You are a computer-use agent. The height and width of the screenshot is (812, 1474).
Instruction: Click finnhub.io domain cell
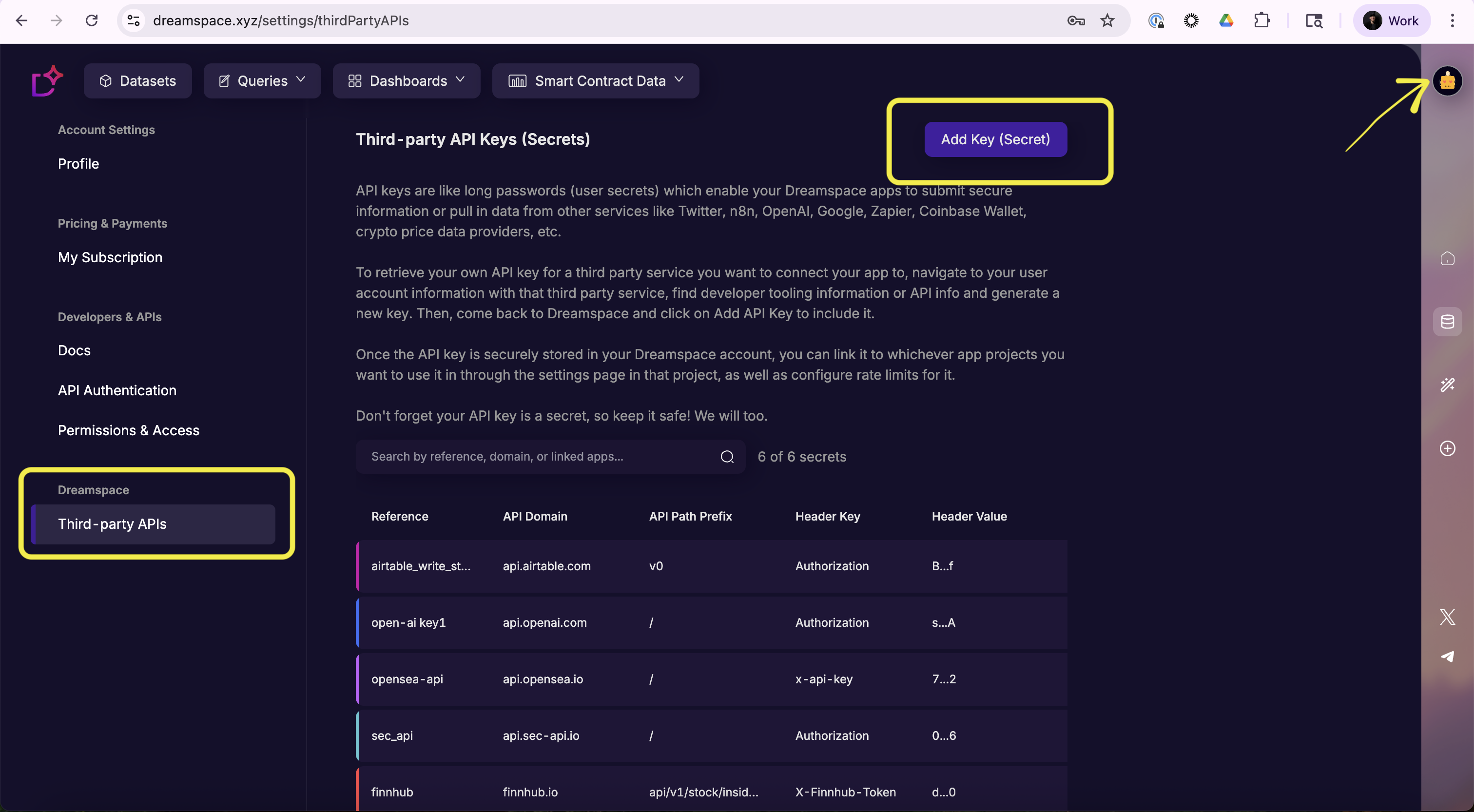[x=530, y=792]
